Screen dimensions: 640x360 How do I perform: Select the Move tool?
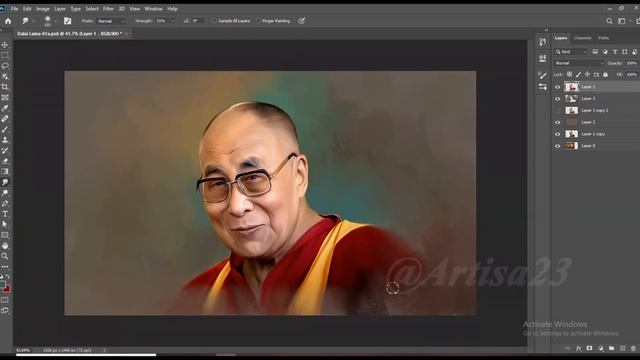pyautogui.click(x=5, y=44)
